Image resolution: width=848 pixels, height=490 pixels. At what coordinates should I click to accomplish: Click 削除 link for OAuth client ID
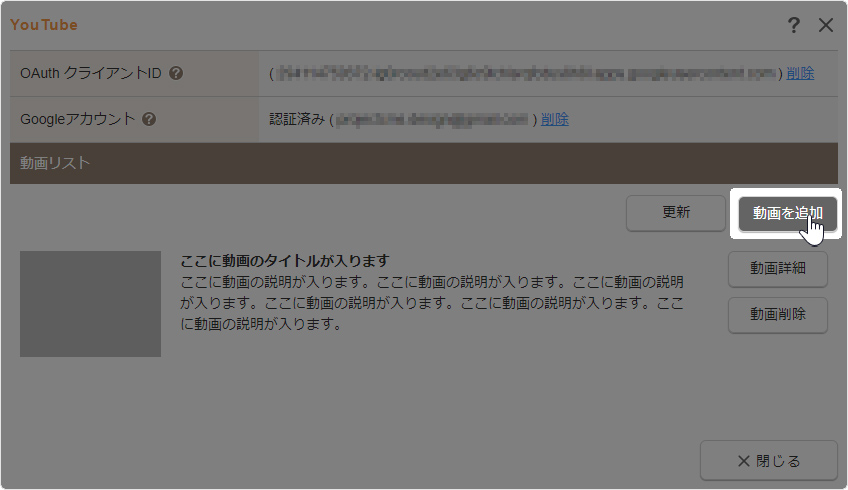point(800,73)
